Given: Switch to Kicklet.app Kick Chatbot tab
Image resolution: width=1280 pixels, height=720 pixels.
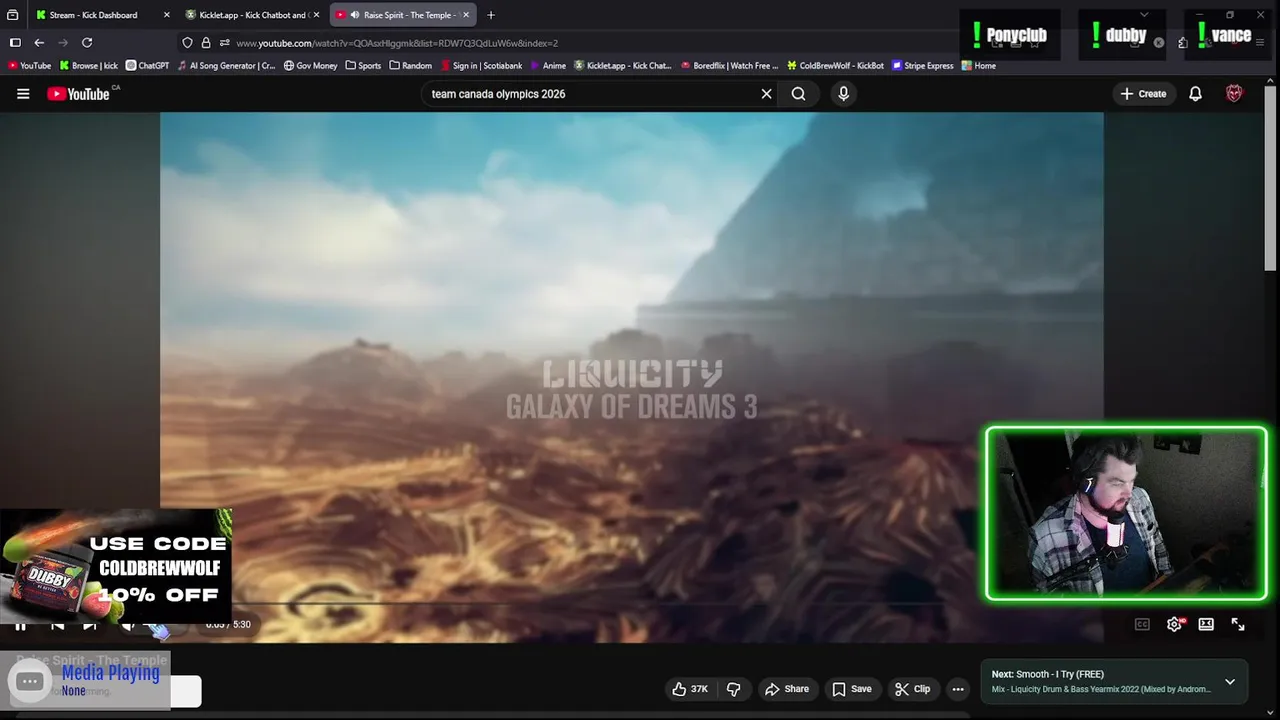Looking at the screenshot, I should (252, 15).
